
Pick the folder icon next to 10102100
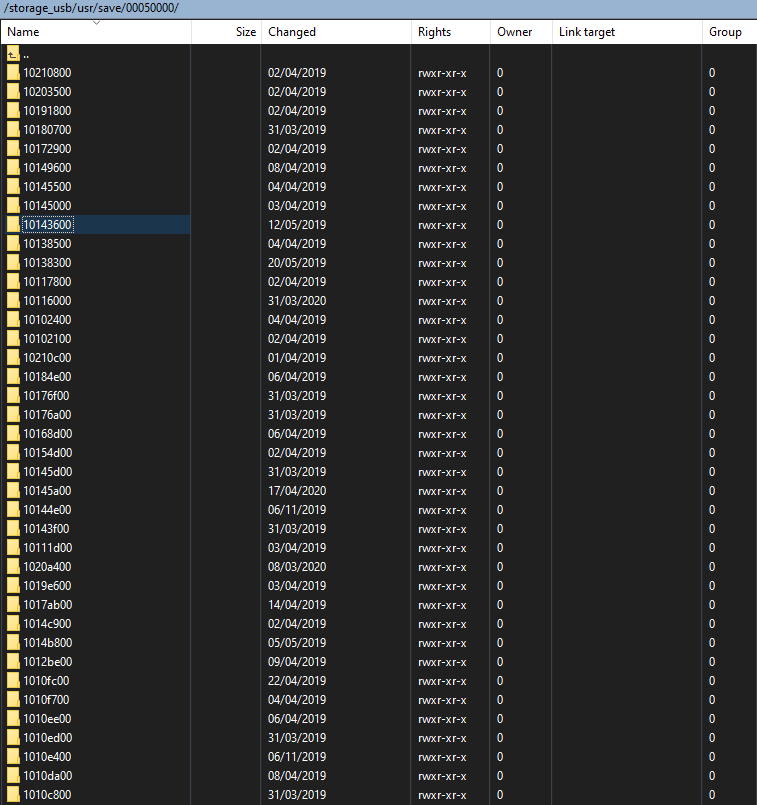[13, 339]
